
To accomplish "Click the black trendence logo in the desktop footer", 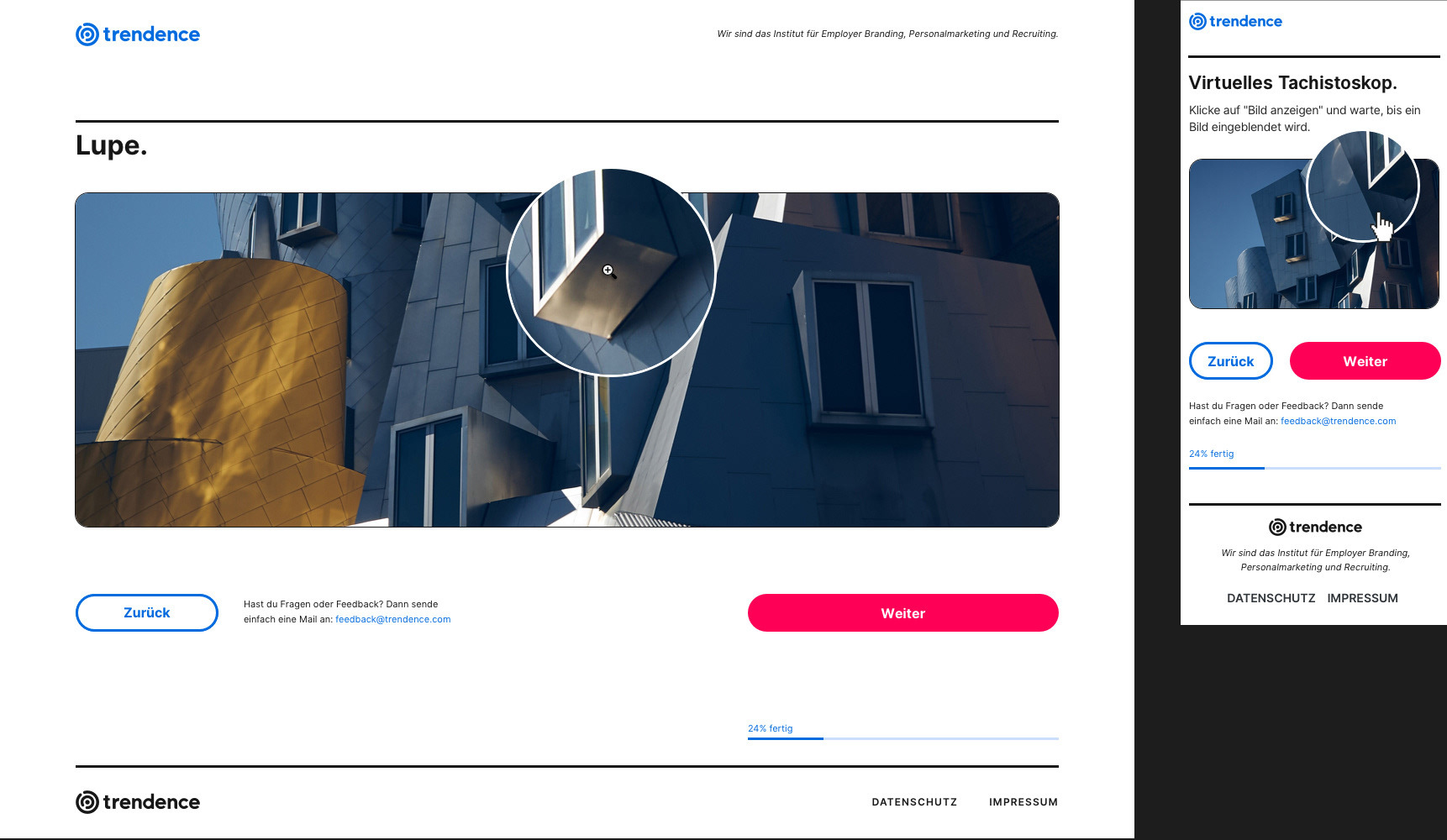I will [138, 802].
